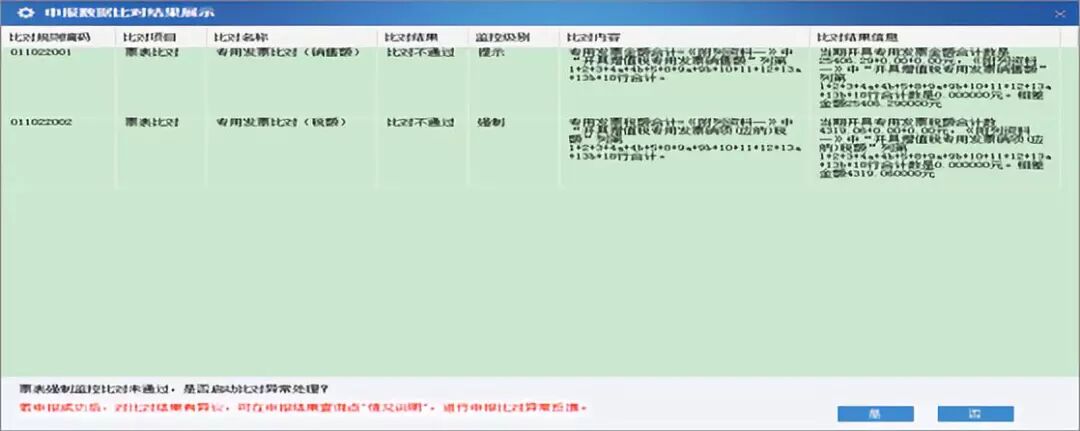
Task: Close the 申报数据比对结果展示 dialog
Action: click(1059, 13)
